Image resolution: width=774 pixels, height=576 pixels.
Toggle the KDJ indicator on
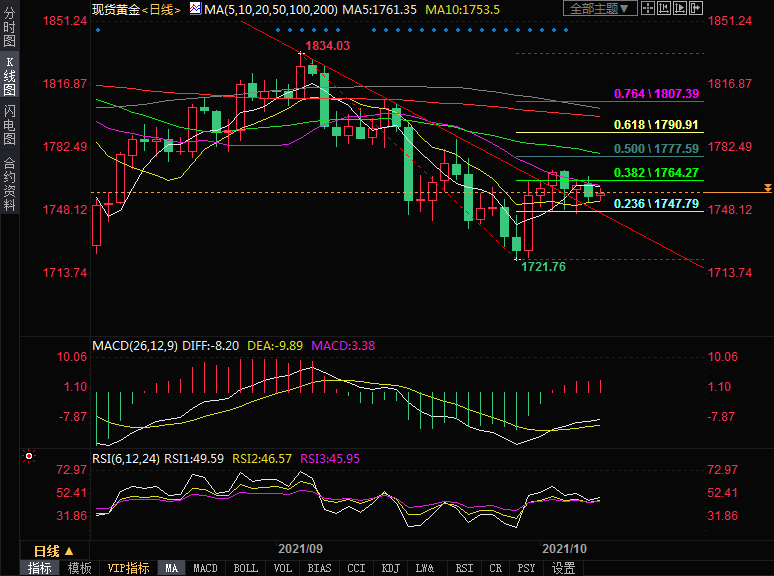pyautogui.click(x=390, y=568)
